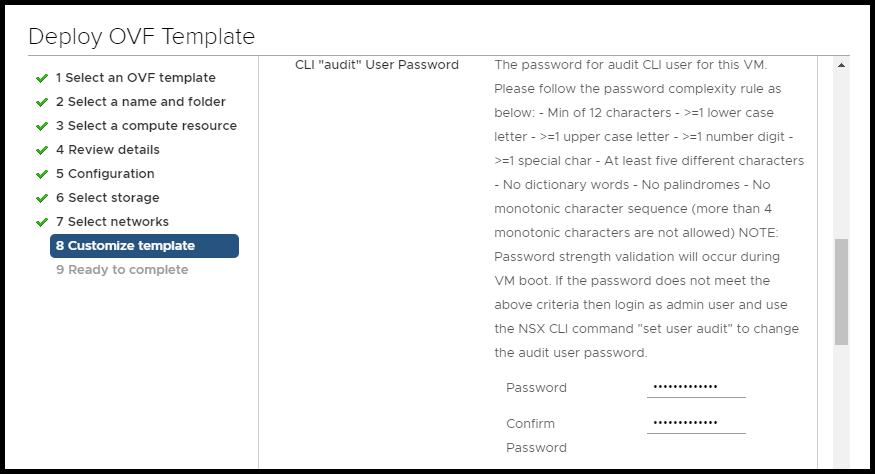This screenshot has width=875, height=474.
Task: Click the audit Password input field
Action: click(x=695, y=387)
